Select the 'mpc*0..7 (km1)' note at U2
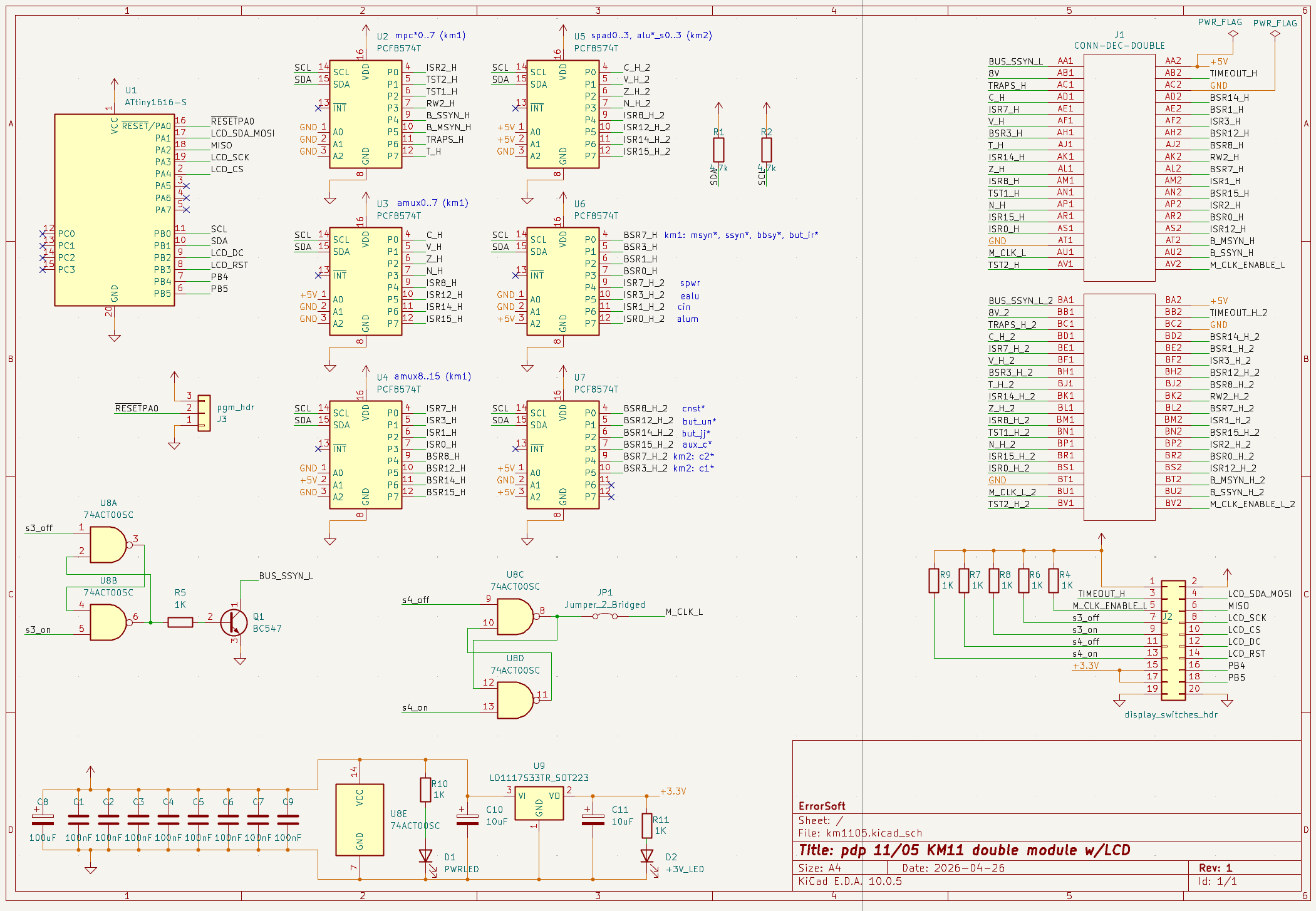Screen dimensions: 1316x911 click(430, 35)
